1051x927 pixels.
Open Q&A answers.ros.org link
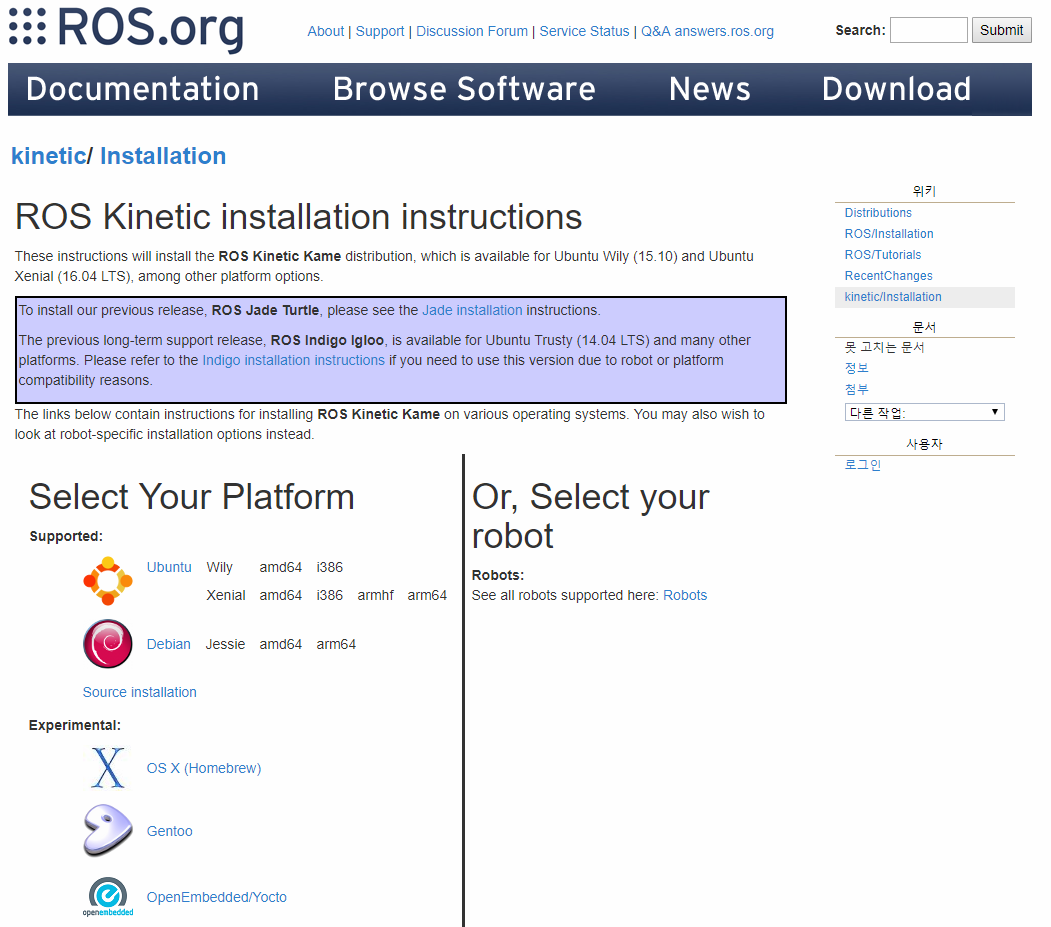click(707, 32)
